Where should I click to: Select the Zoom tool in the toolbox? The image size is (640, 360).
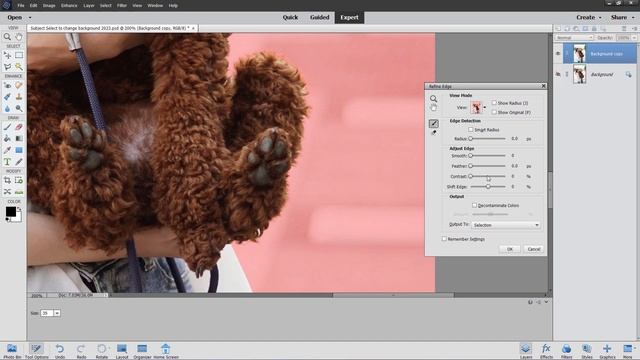[x=7, y=37]
